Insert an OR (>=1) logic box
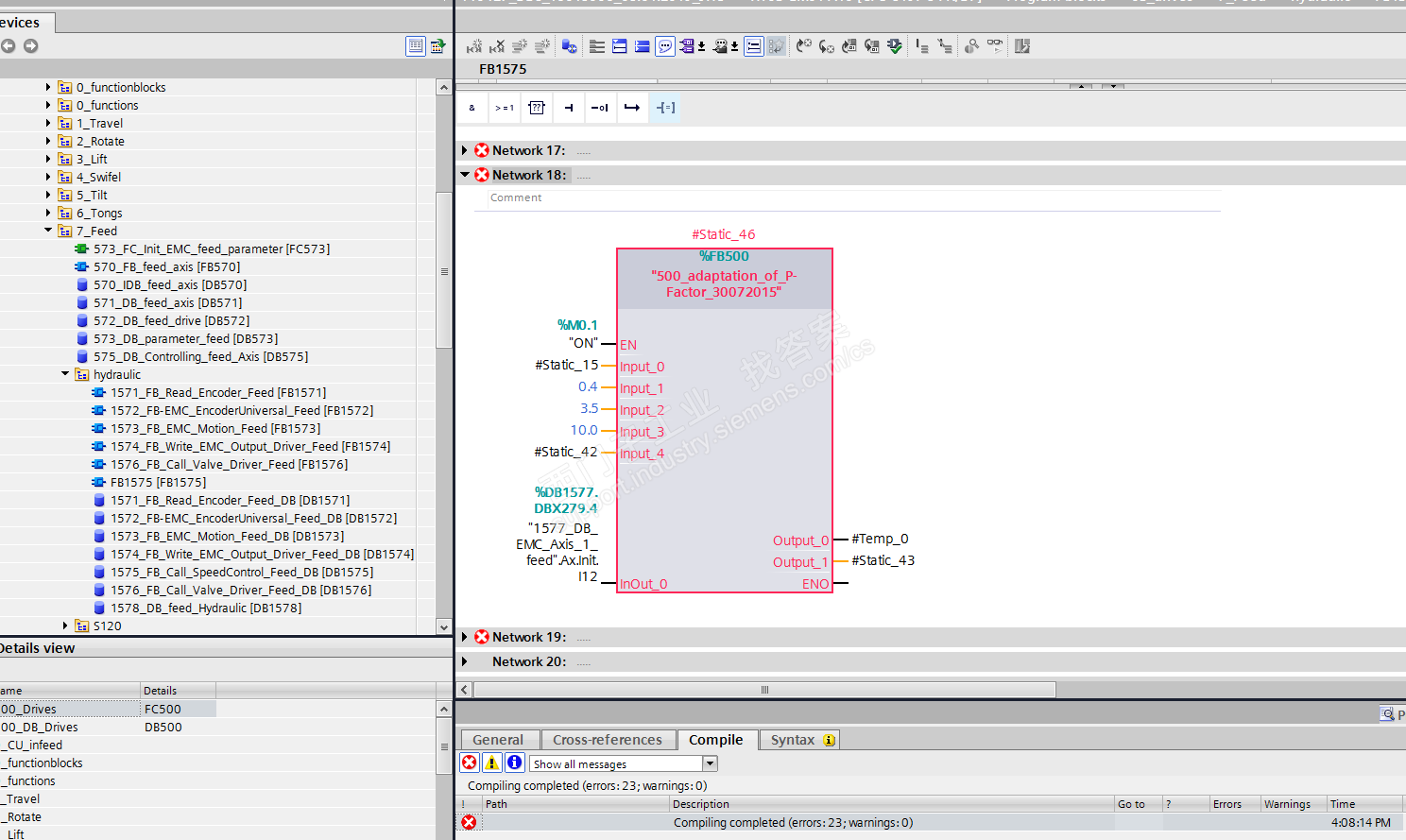The width and height of the screenshot is (1406, 840). (505, 108)
